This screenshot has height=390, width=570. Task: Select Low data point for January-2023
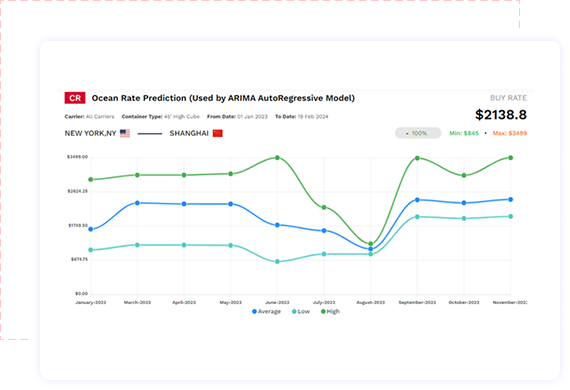coord(91,250)
